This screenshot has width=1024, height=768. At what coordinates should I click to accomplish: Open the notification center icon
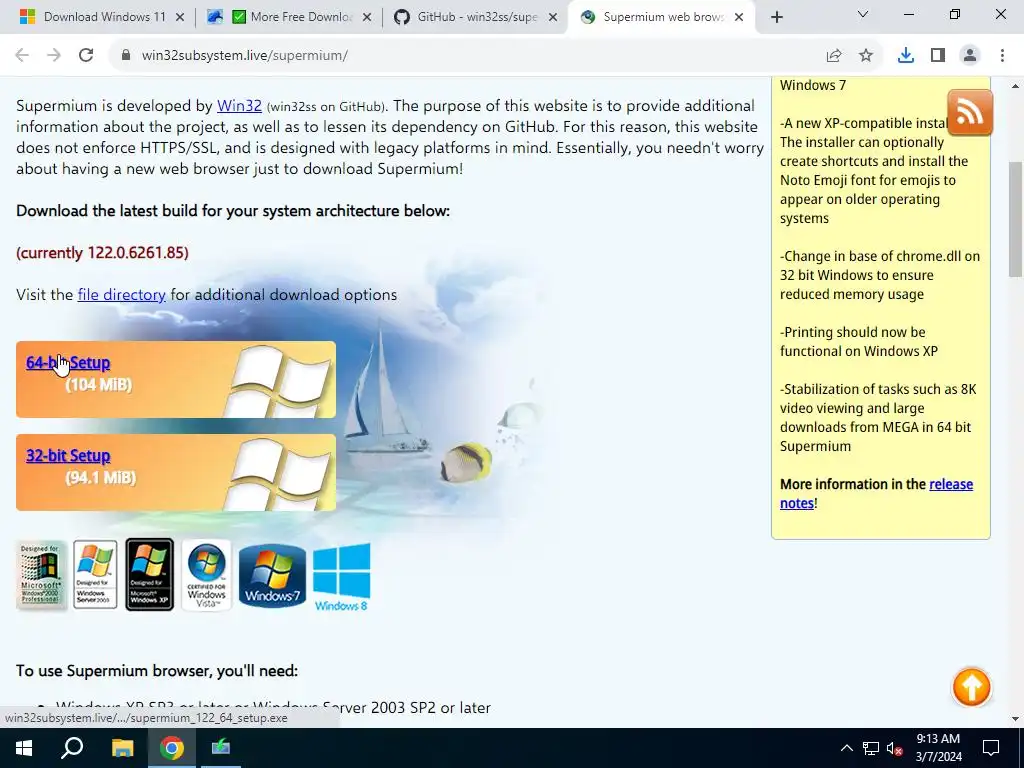point(991,748)
